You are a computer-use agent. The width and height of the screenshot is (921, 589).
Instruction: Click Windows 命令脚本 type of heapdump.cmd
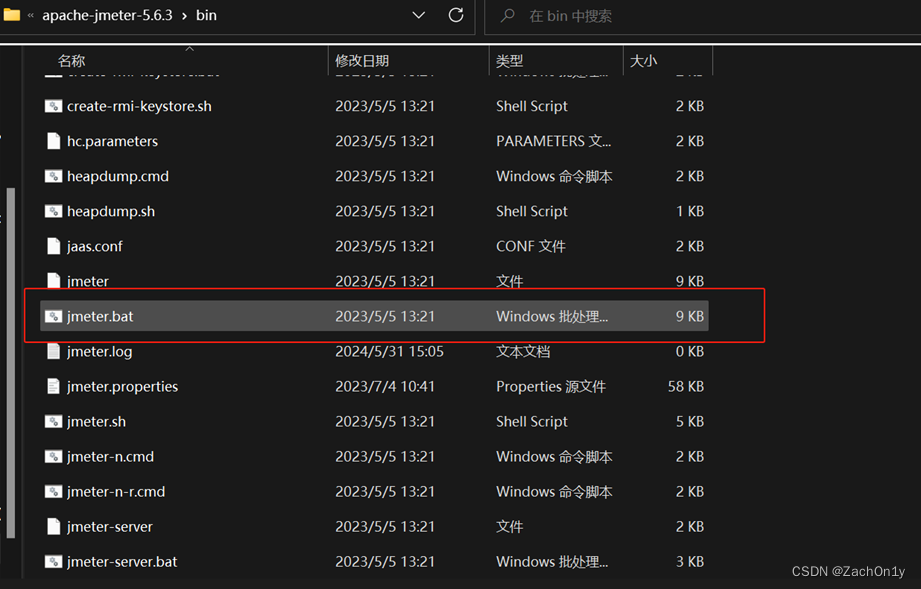pyautogui.click(x=554, y=176)
